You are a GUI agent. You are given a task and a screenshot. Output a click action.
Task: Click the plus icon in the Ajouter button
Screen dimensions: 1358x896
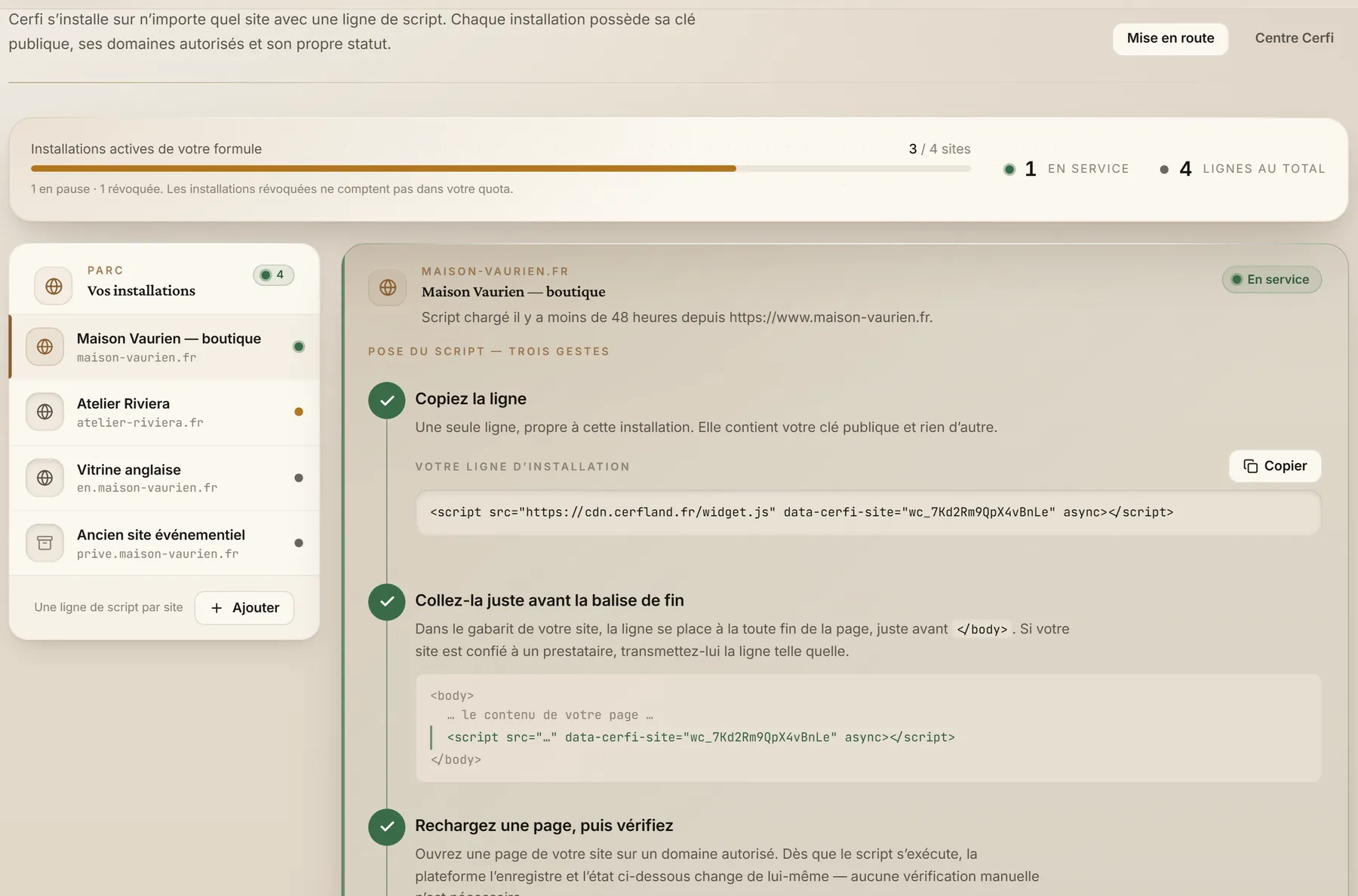pos(217,608)
